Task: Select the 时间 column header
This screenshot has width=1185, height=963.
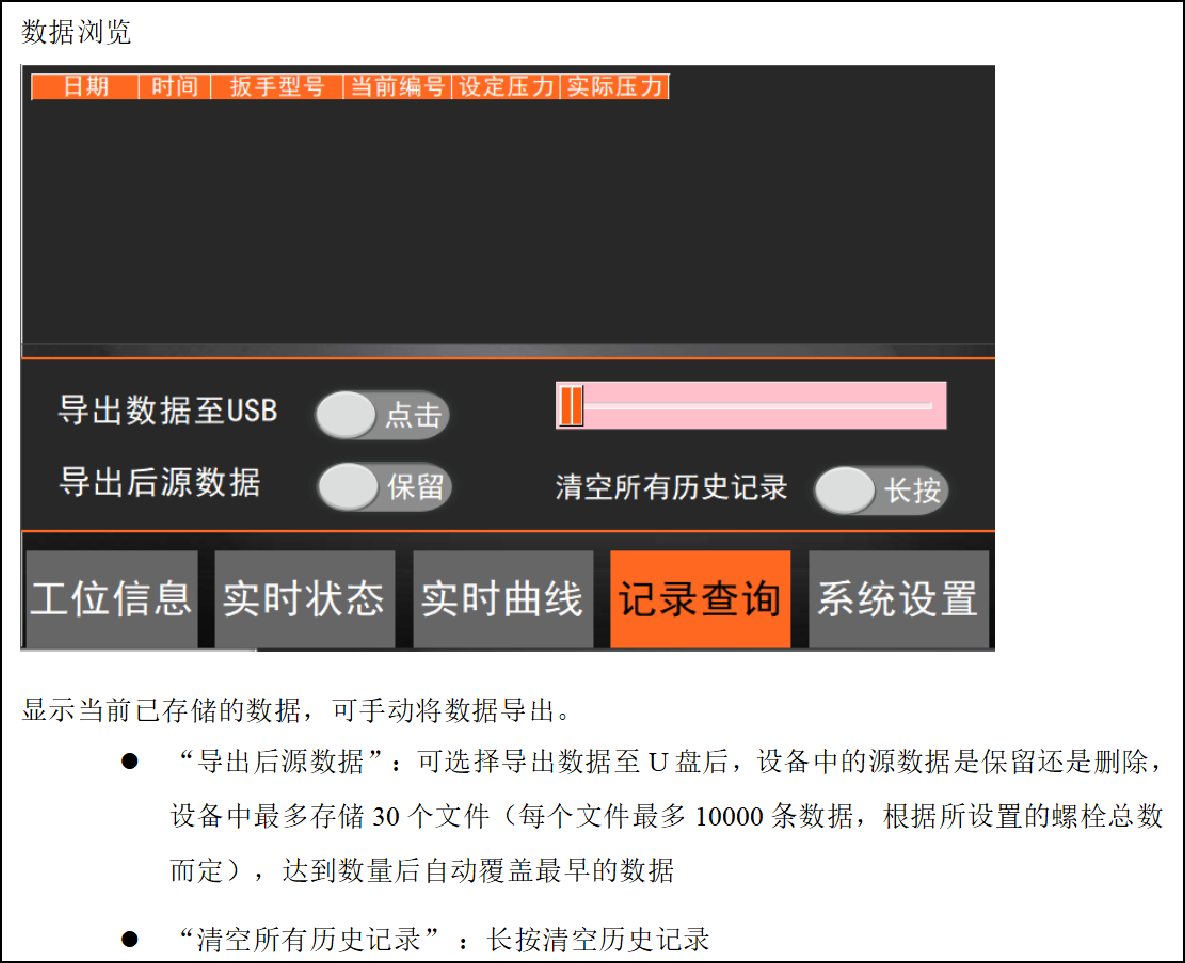Action: (x=174, y=87)
